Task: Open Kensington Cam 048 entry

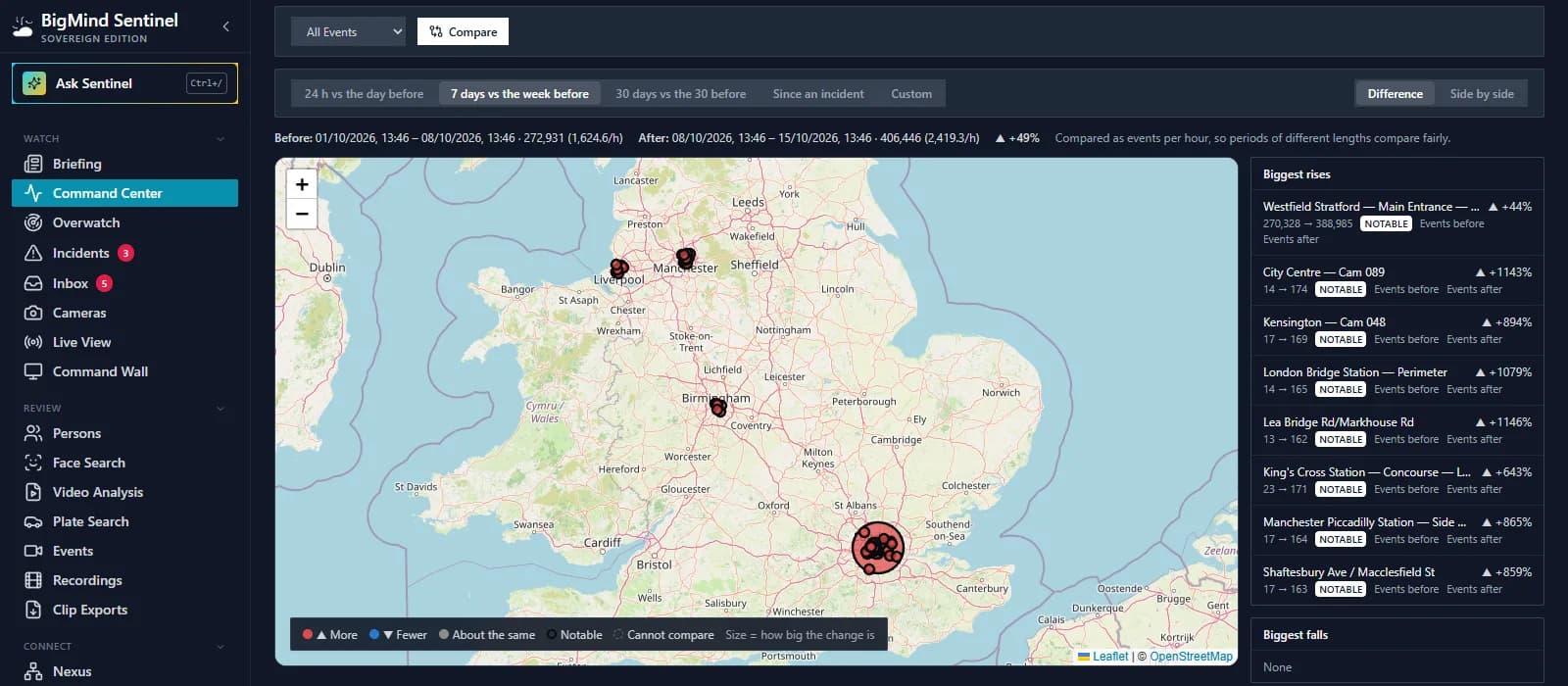Action: tap(1396, 330)
